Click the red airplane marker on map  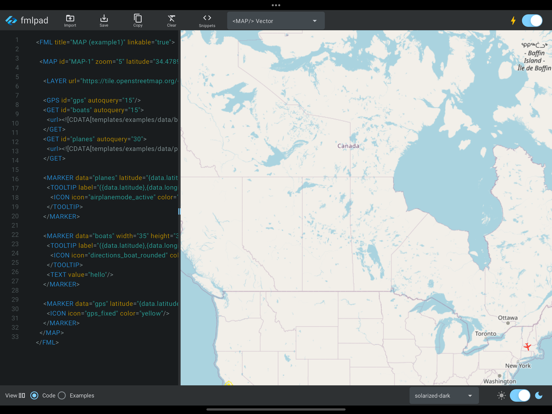[x=527, y=346]
